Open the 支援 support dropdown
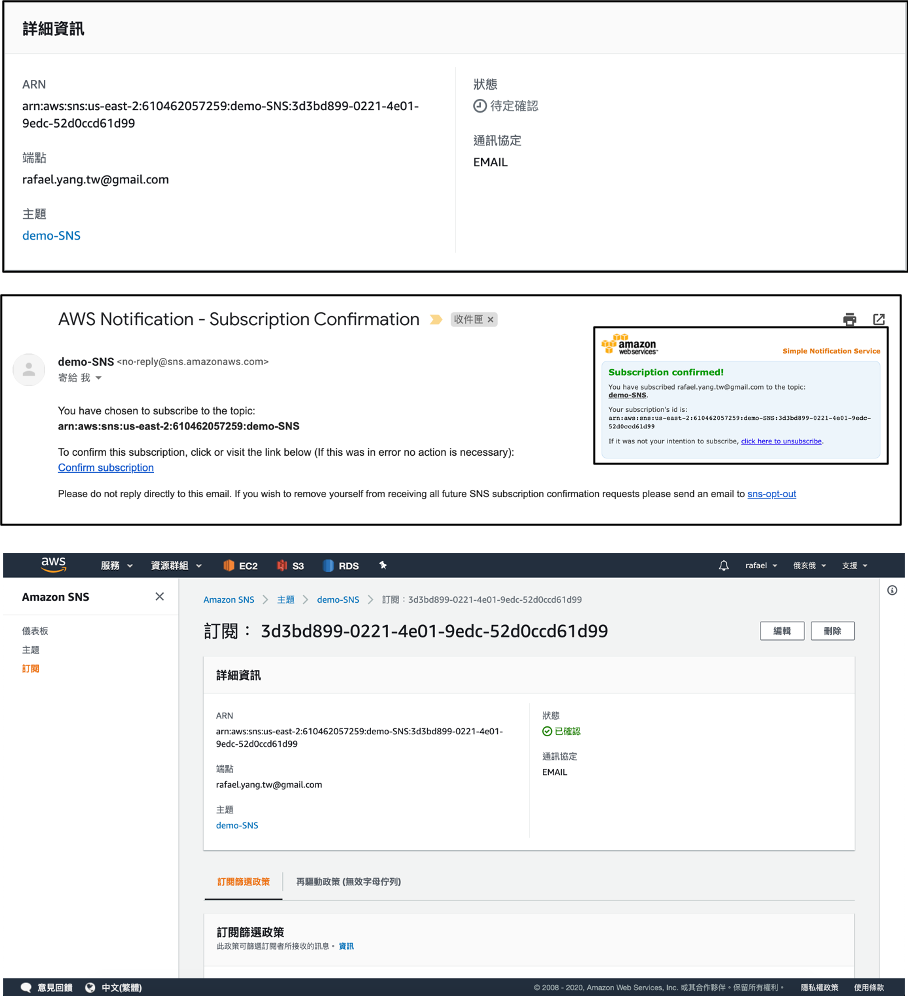 tap(855, 565)
